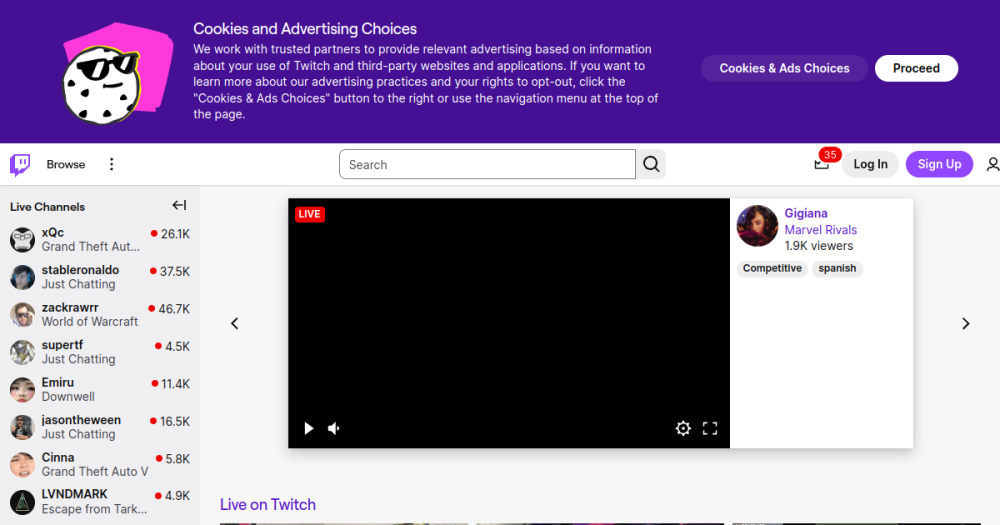1000x525 pixels.
Task: Click the LIVE badge on the video
Action: (x=309, y=214)
